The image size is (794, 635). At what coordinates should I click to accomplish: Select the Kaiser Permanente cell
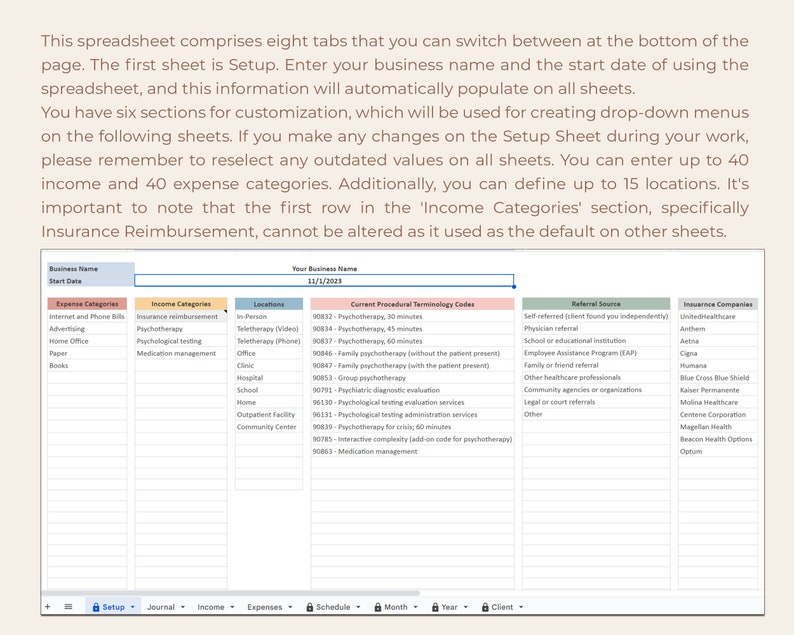[718, 390]
